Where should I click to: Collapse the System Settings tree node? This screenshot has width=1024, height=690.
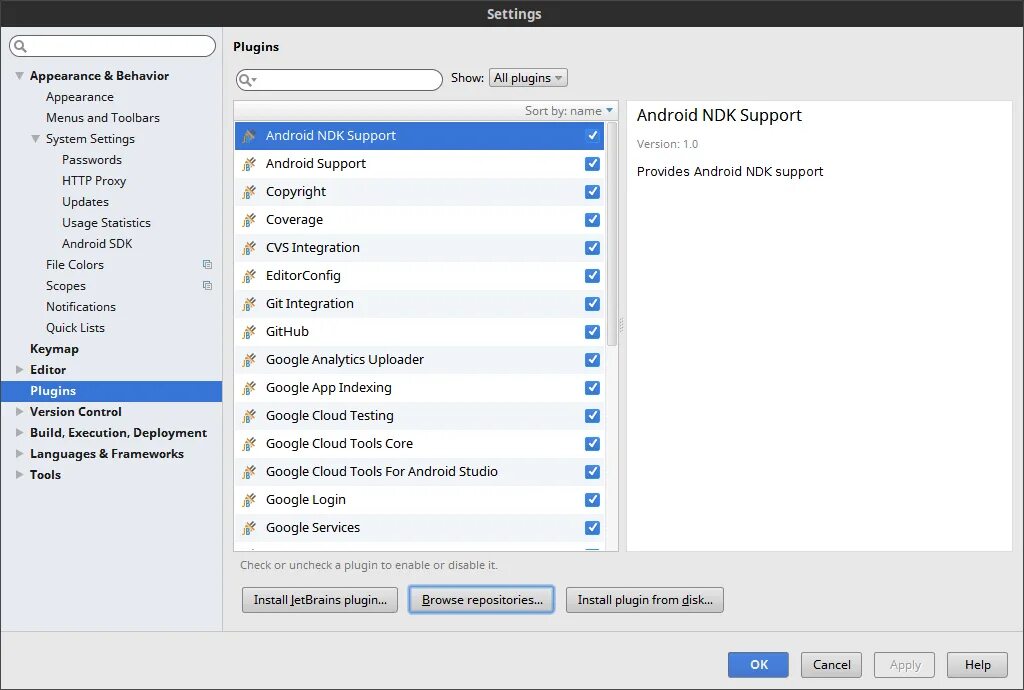pyautogui.click(x=35, y=138)
